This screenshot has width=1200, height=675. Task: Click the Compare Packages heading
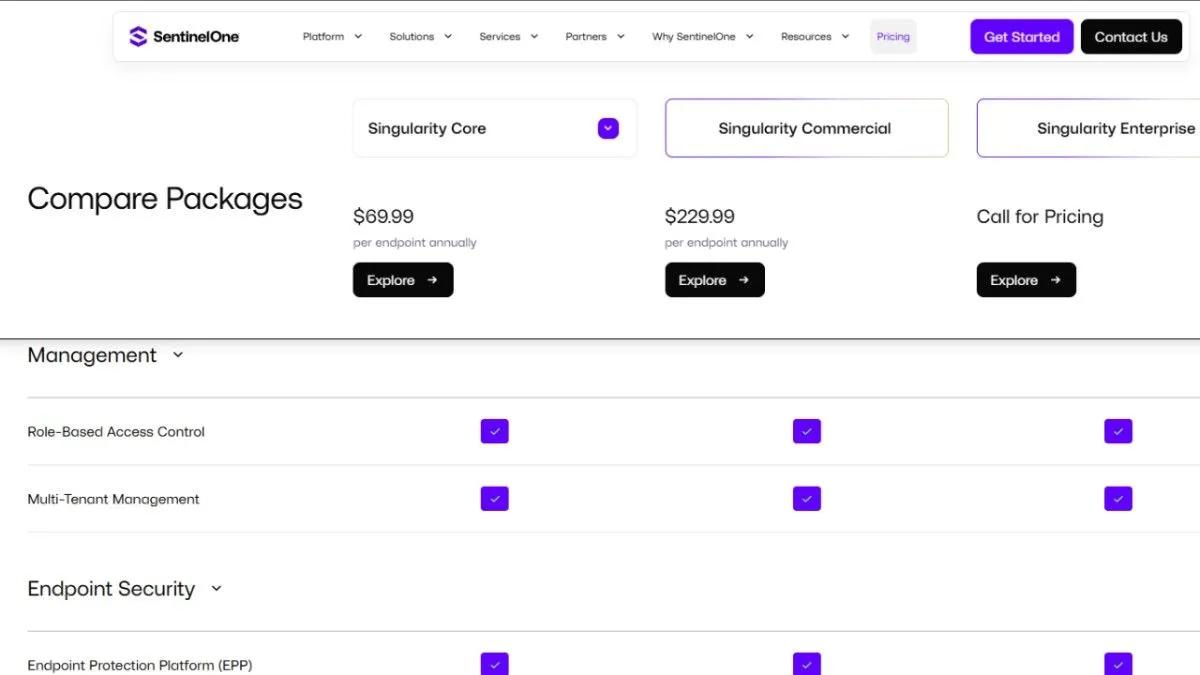click(165, 199)
